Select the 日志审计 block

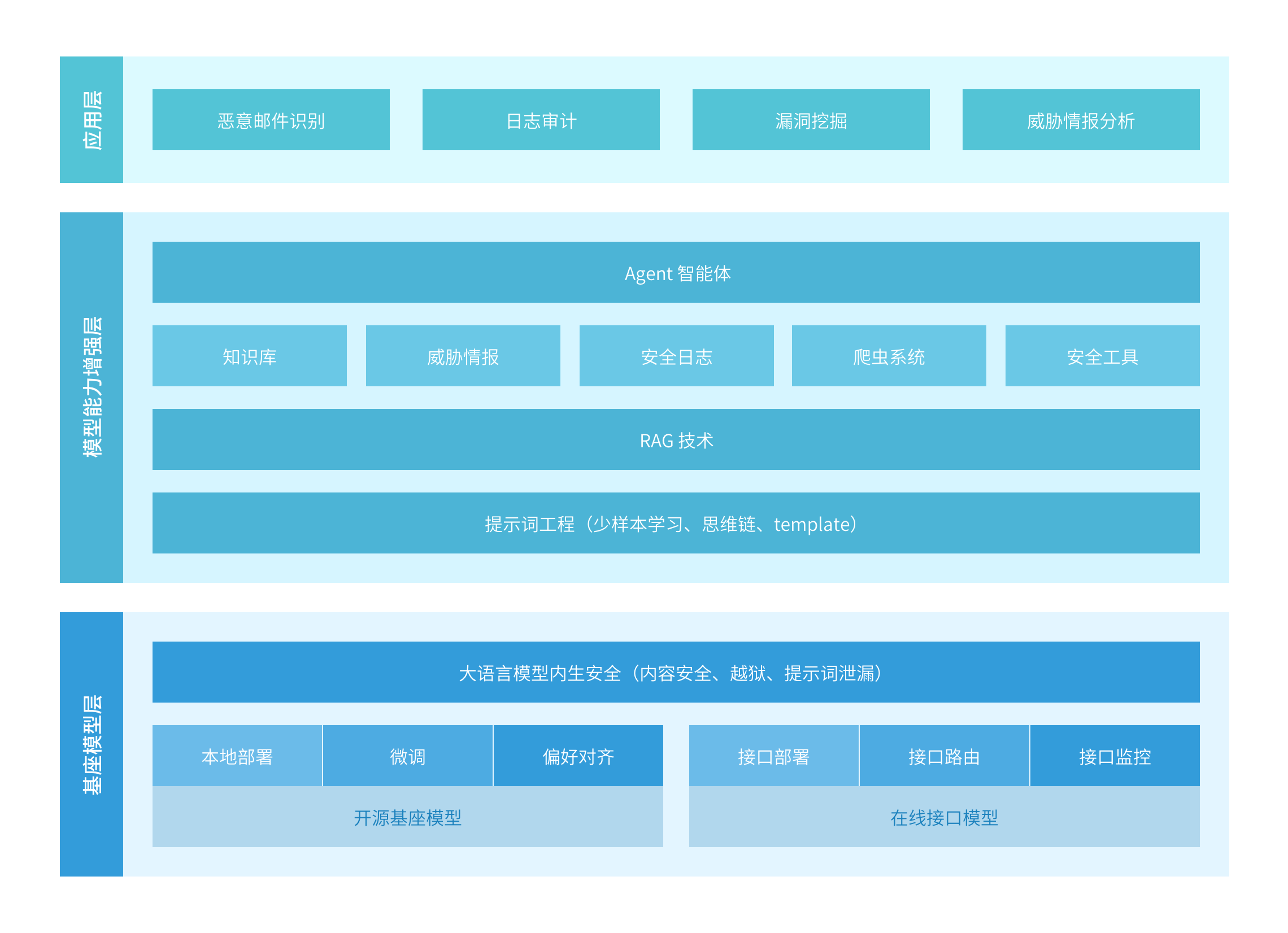(x=541, y=120)
